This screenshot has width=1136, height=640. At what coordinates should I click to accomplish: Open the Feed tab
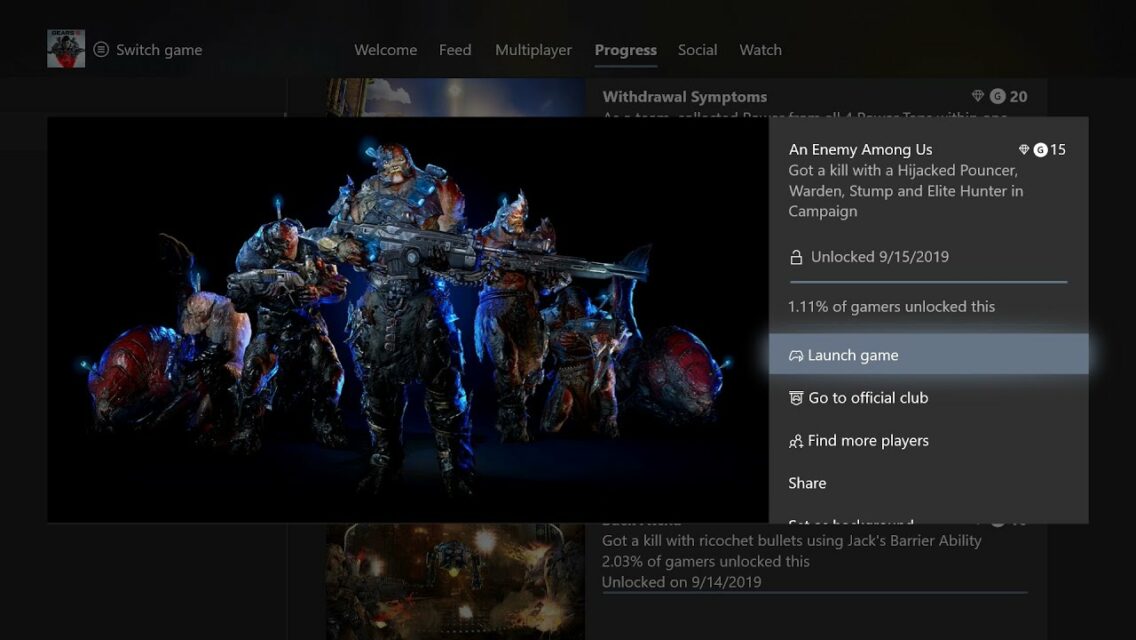tap(455, 50)
